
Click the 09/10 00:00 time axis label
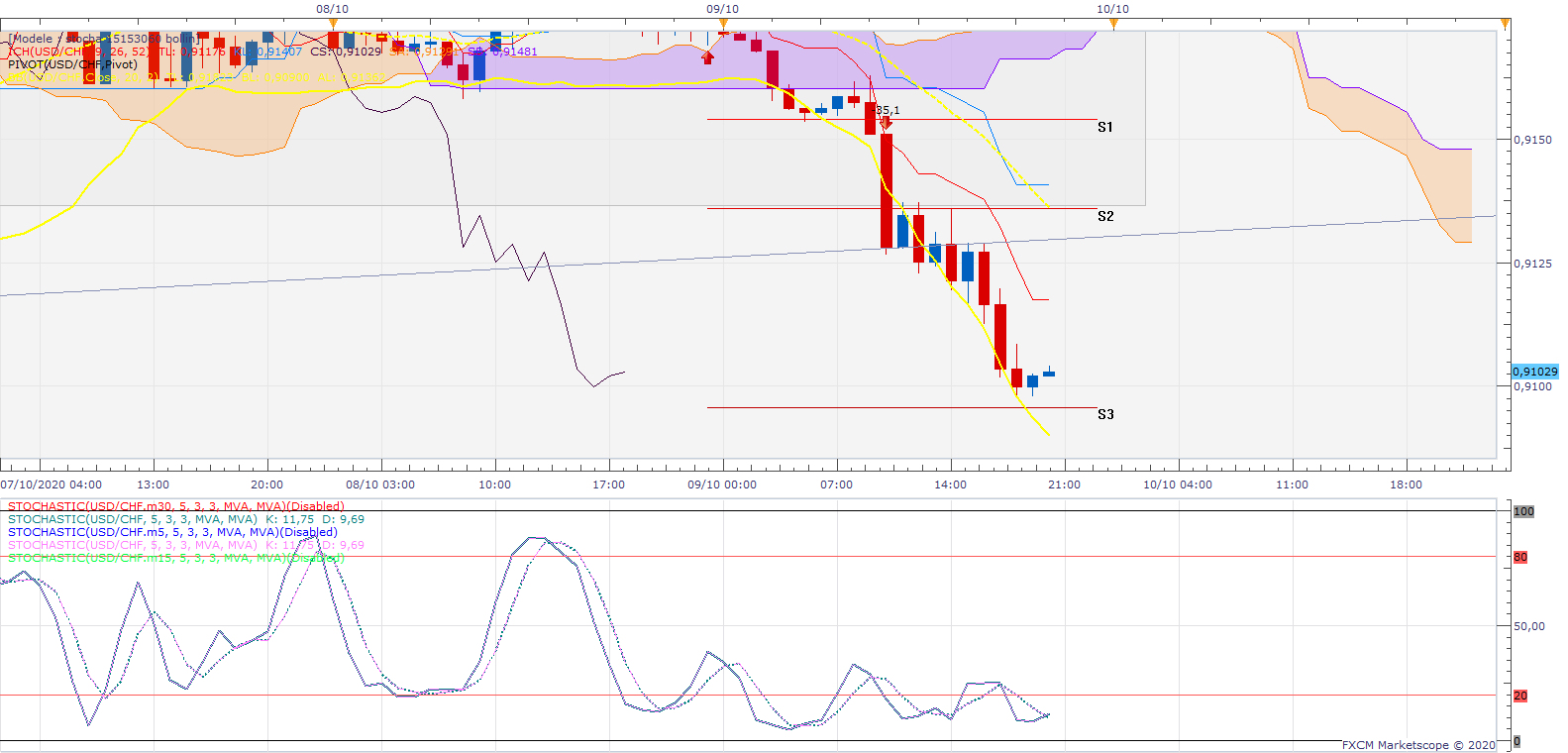tap(722, 484)
